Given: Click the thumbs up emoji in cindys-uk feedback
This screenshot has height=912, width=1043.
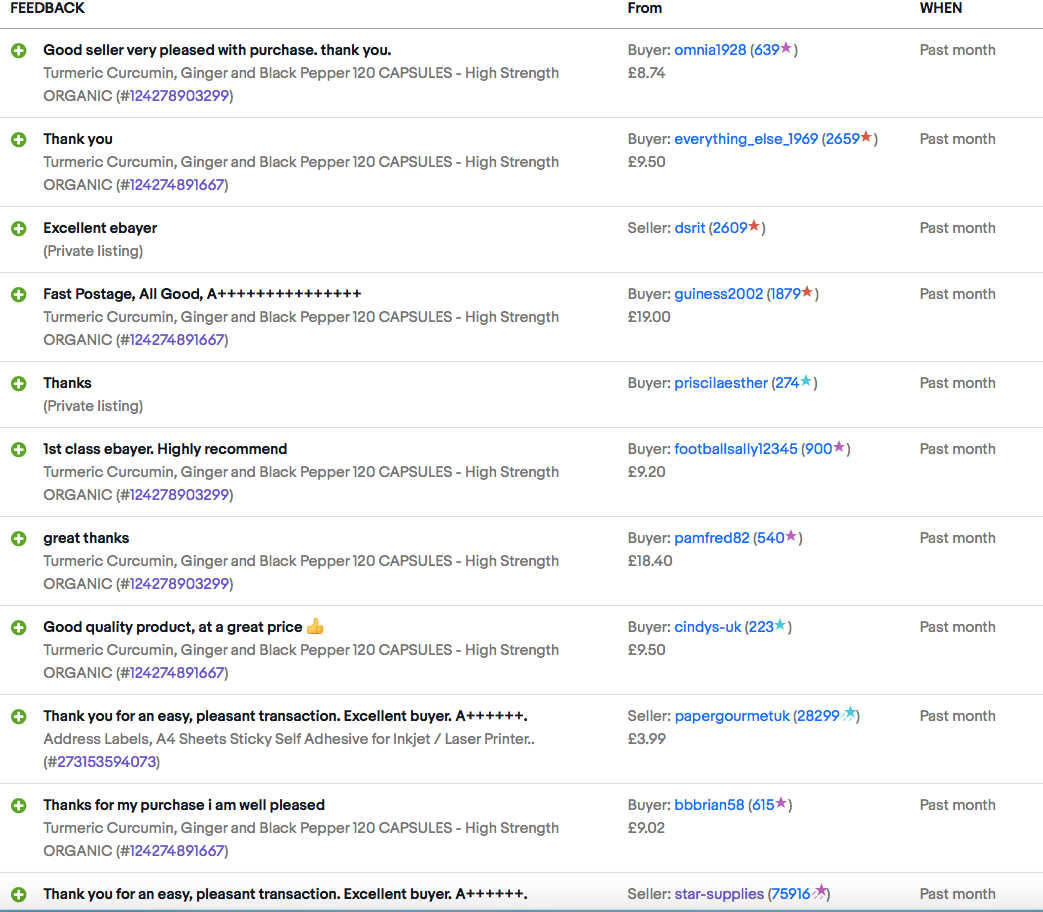Looking at the screenshot, I should pos(315,627).
